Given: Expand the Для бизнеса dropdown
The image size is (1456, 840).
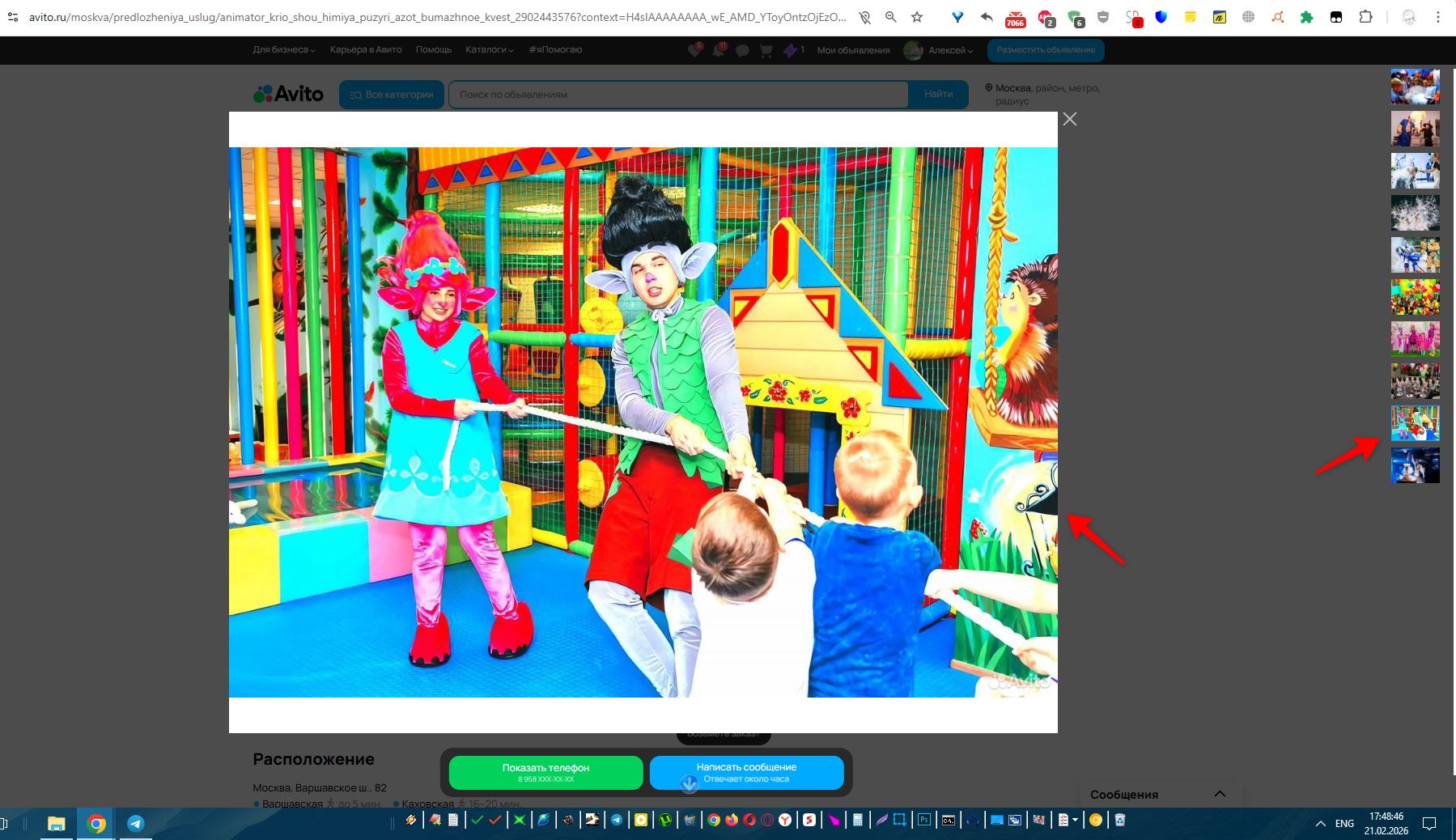Looking at the screenshot, I should point(284,50).
